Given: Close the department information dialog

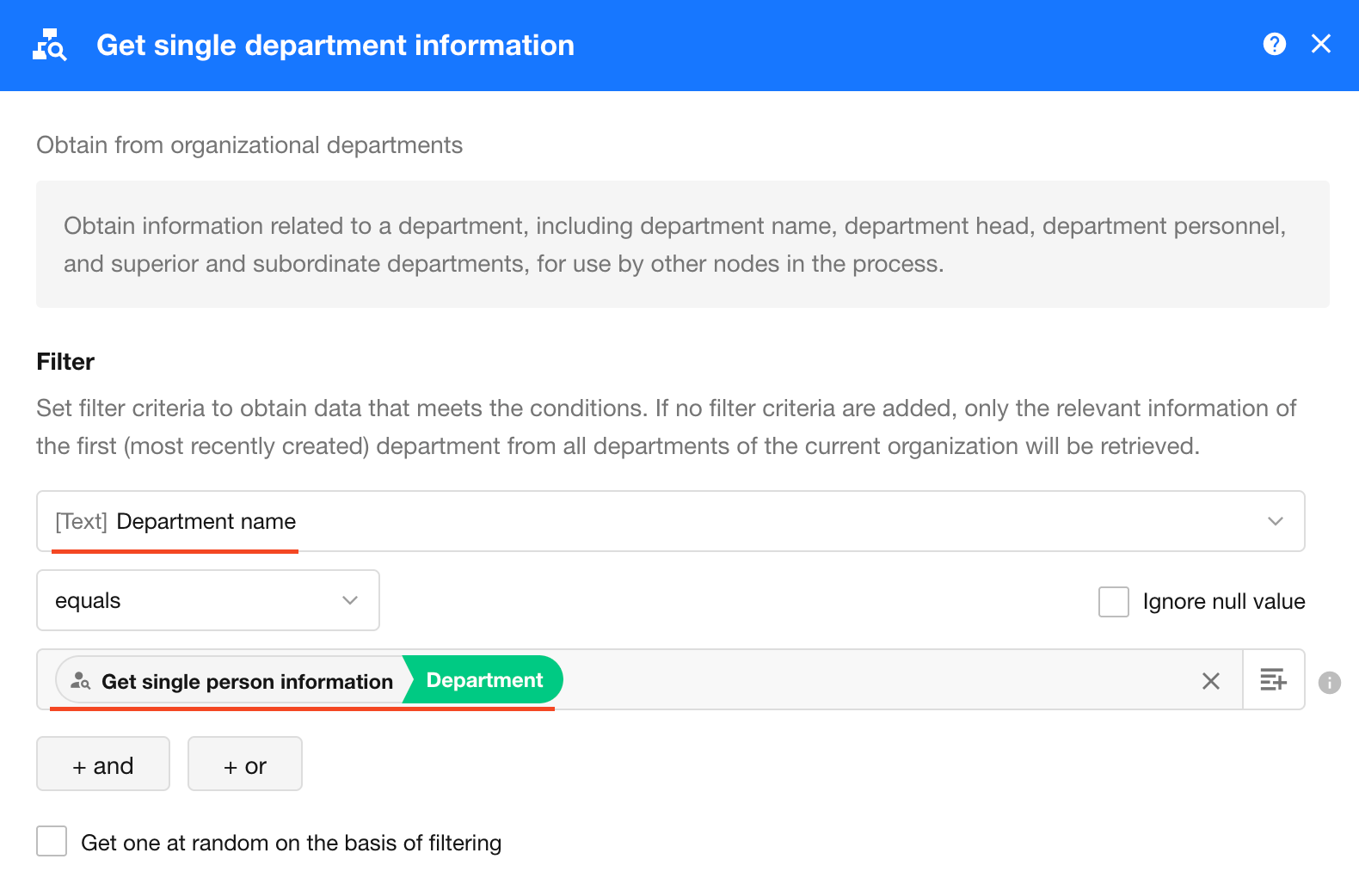Looking at the screenshot, I should coord(1320,44).
